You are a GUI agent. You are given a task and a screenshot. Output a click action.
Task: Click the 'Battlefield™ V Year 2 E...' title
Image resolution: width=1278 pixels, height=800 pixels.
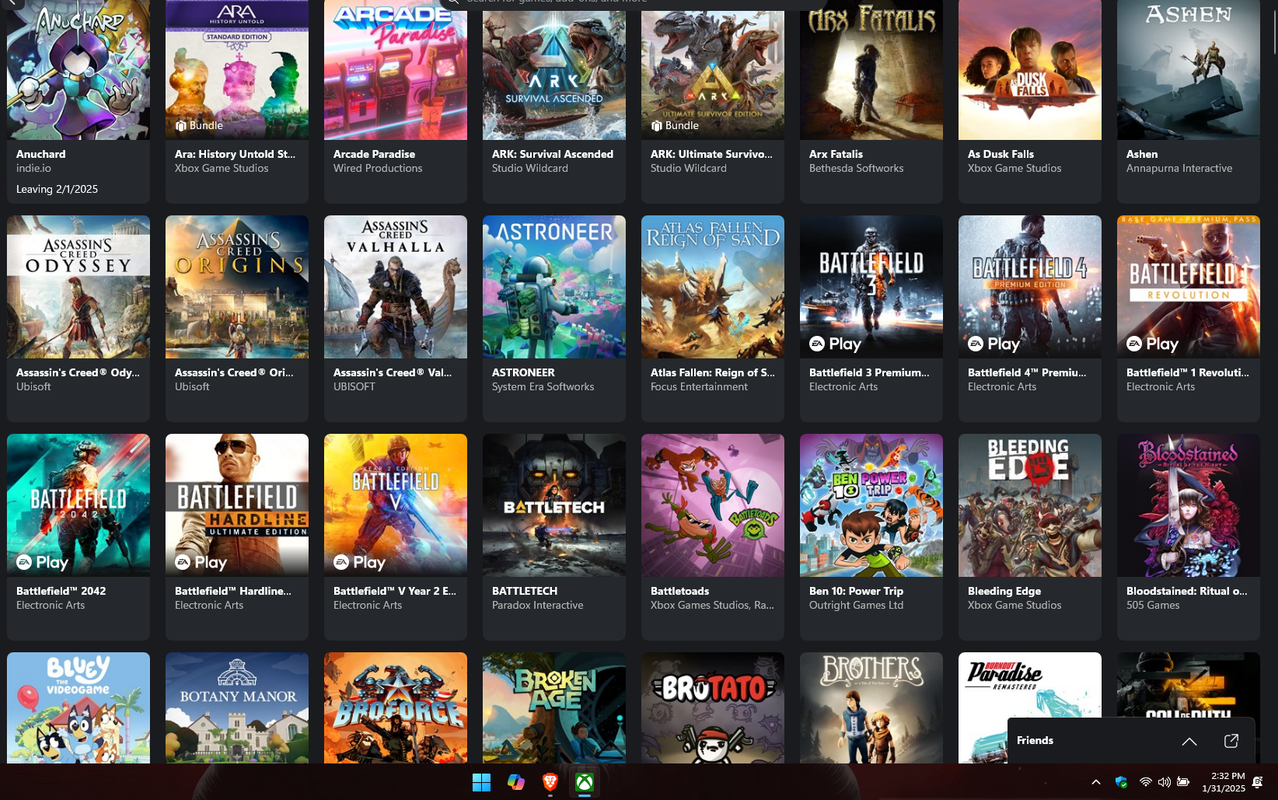point(394,591)
